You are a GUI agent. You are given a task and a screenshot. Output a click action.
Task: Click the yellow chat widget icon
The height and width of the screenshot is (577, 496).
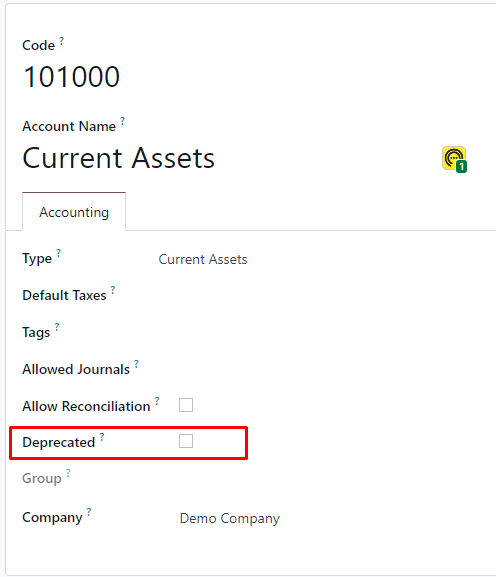(454, 159)
